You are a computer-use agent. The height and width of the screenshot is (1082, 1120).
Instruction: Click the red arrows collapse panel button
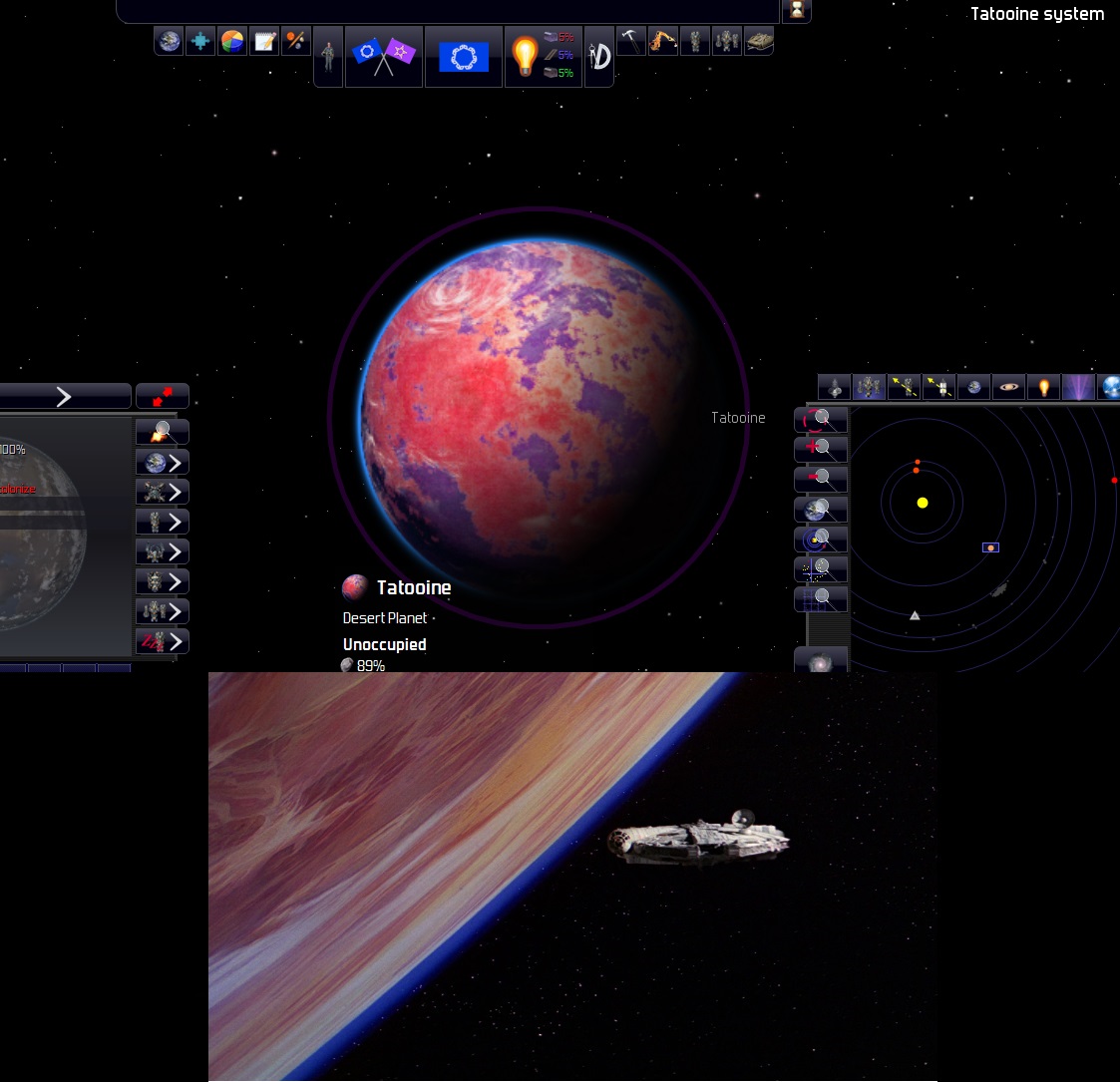tap(163, 396)
